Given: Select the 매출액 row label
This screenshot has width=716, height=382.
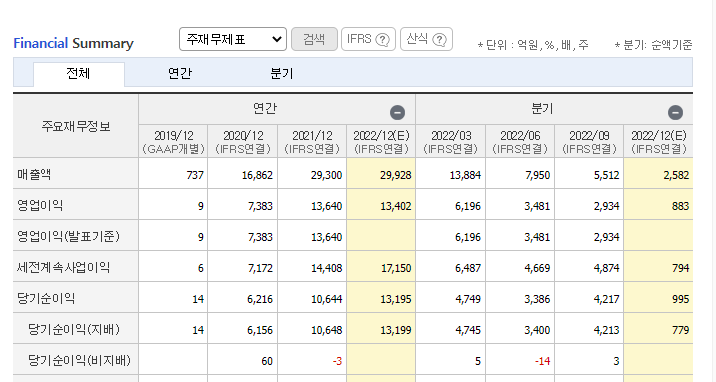Looking at the screenshot, I should (x=34, y=175).
